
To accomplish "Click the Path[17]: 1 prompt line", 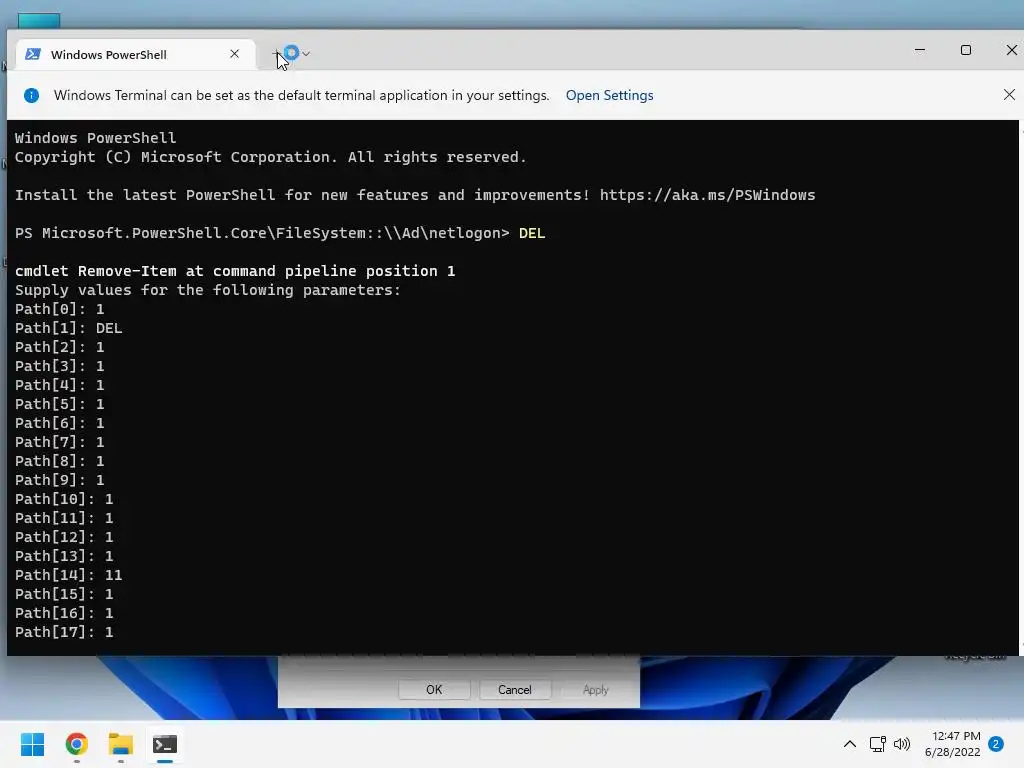I will tap(64, 632).
